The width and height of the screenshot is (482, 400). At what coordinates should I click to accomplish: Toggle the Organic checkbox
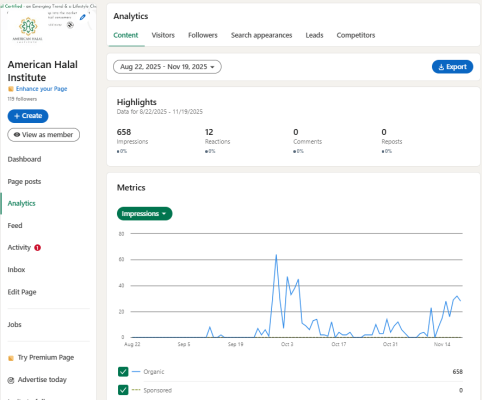[x=123, y=372]
